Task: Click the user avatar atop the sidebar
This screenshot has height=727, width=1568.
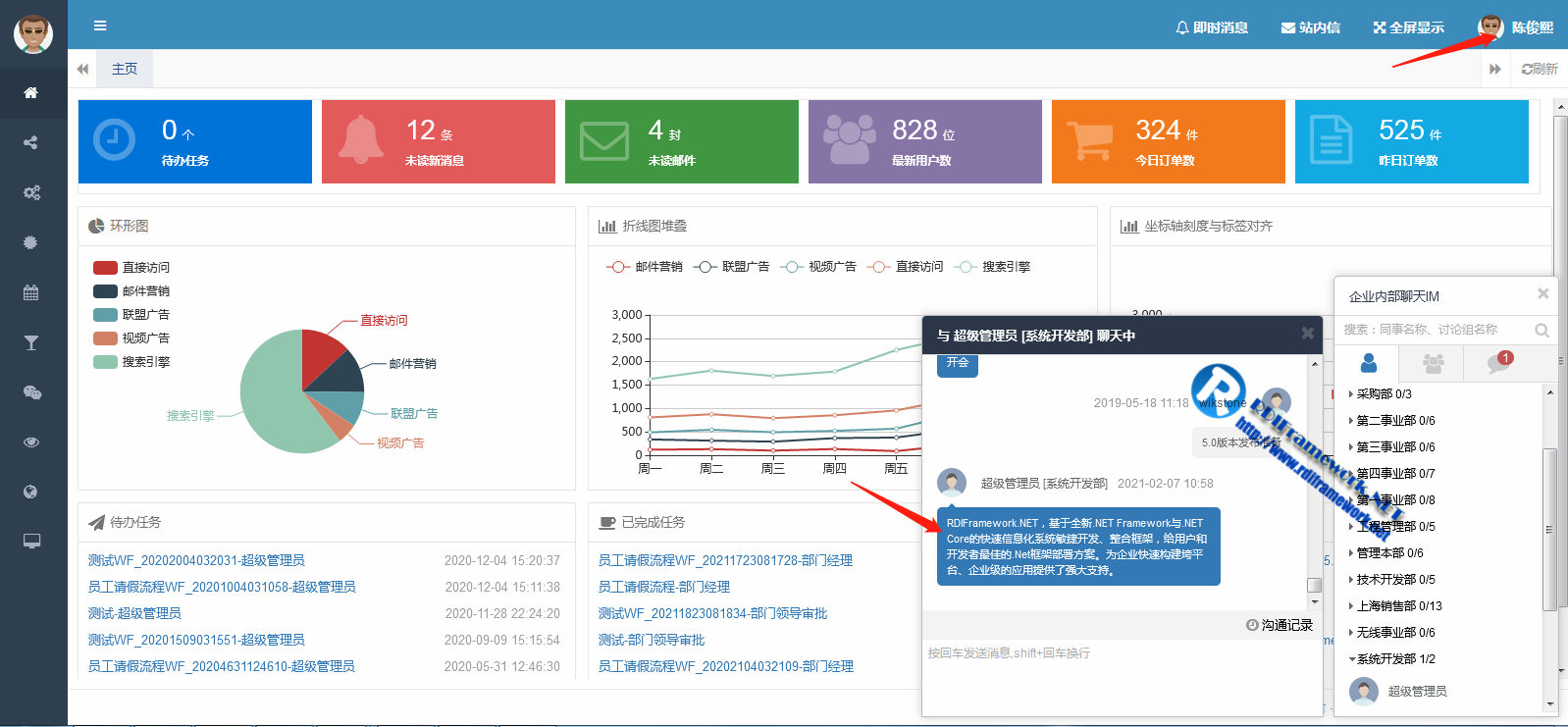Action: [x=33, y=34]
